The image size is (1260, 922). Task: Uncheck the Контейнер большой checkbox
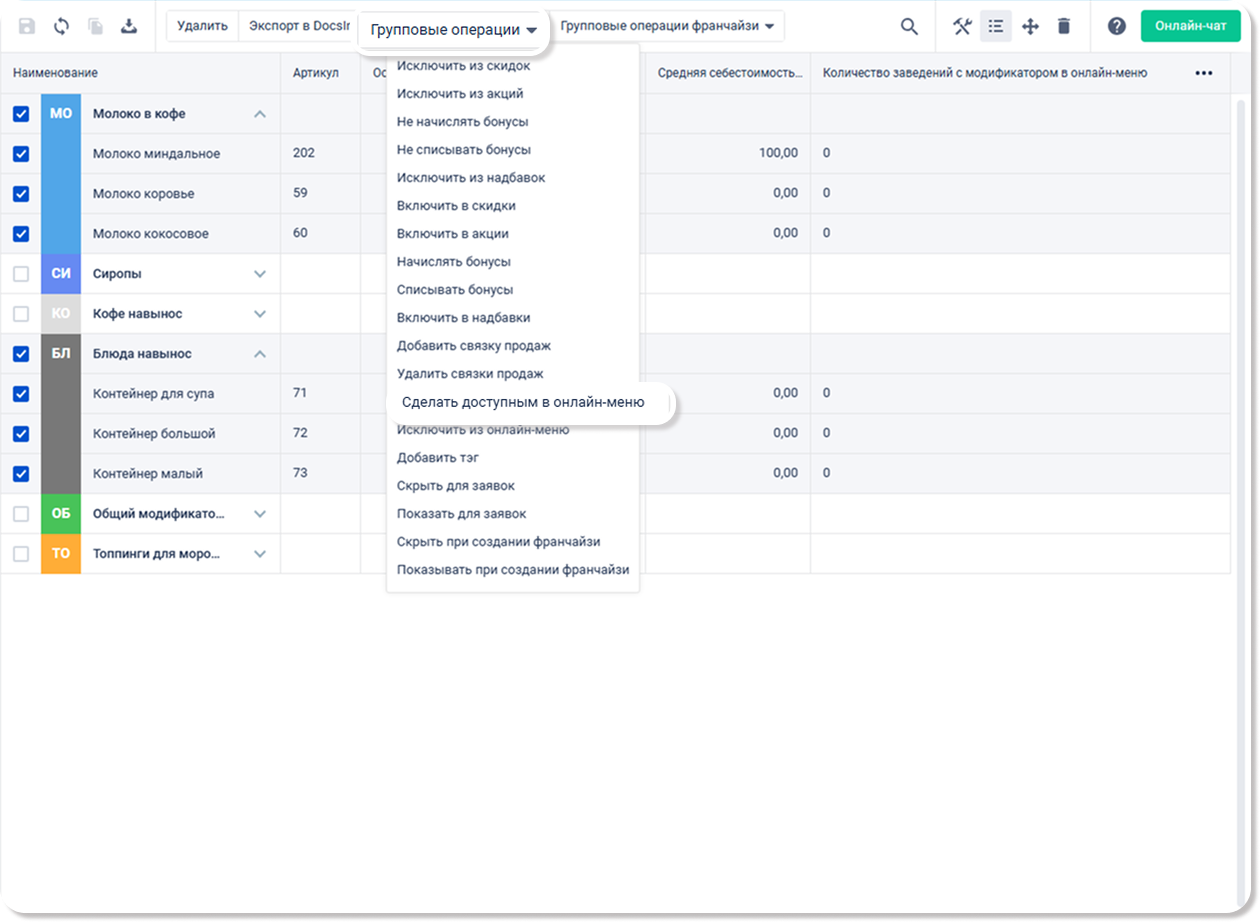pos(21,434)
